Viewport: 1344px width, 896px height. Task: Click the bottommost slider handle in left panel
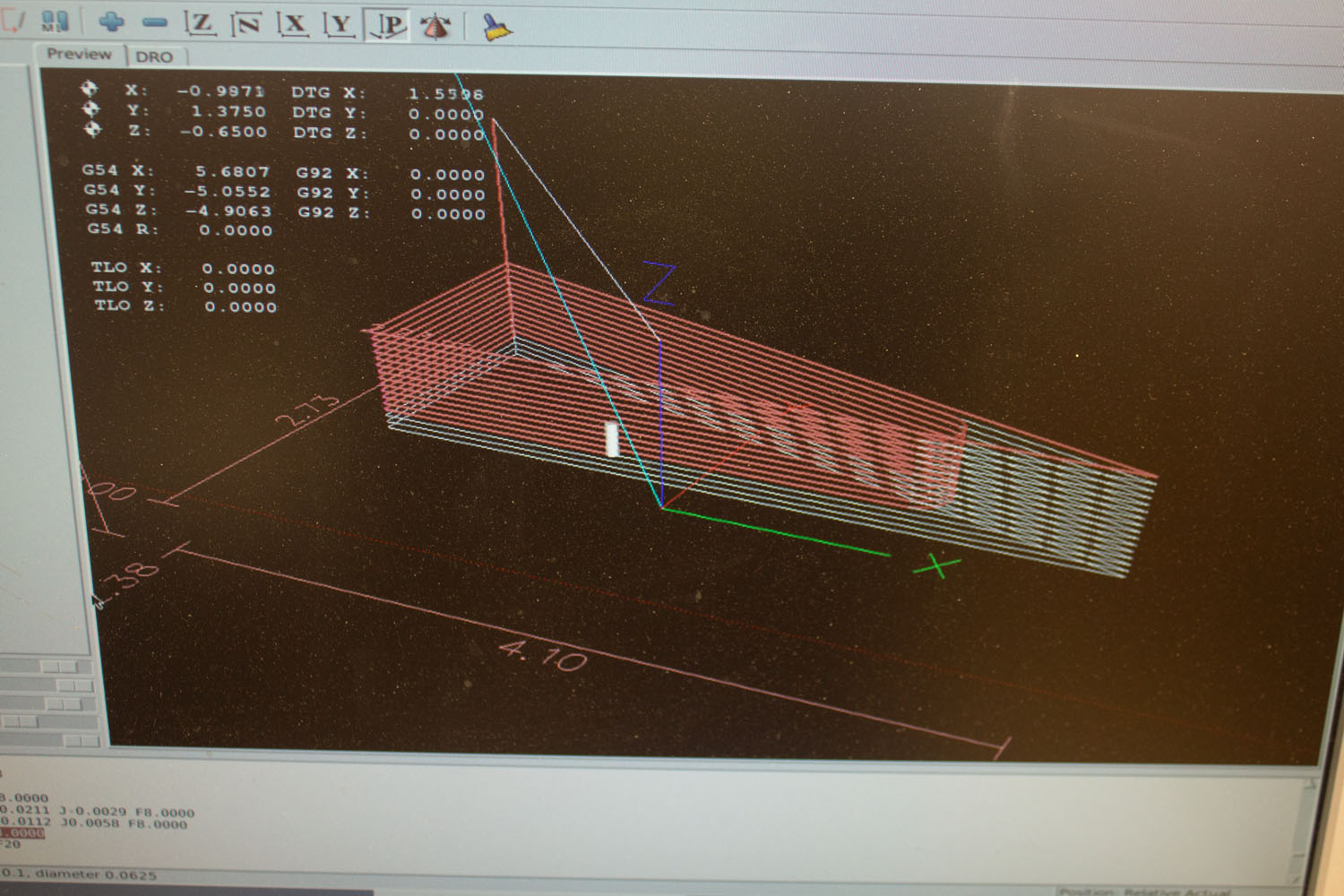81,741
